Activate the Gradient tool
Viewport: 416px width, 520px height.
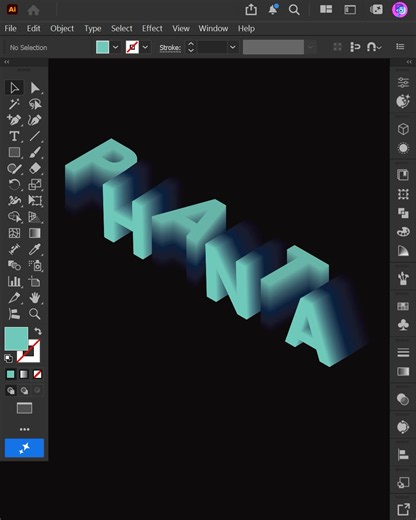(35, 233)
